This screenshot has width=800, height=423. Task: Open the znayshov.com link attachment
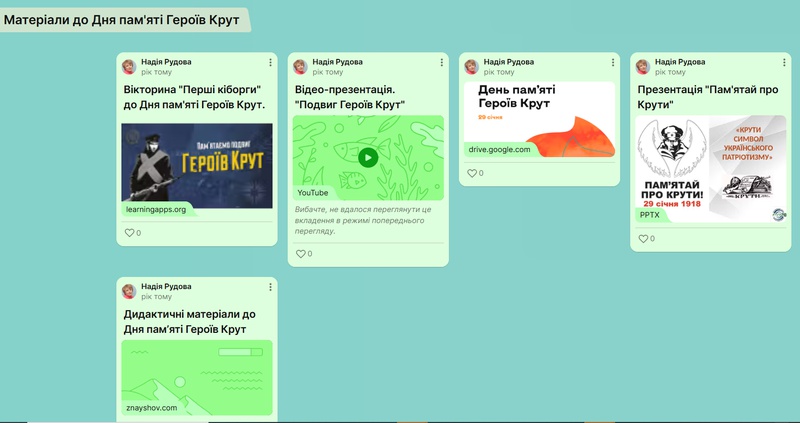[x=197, y=375]
